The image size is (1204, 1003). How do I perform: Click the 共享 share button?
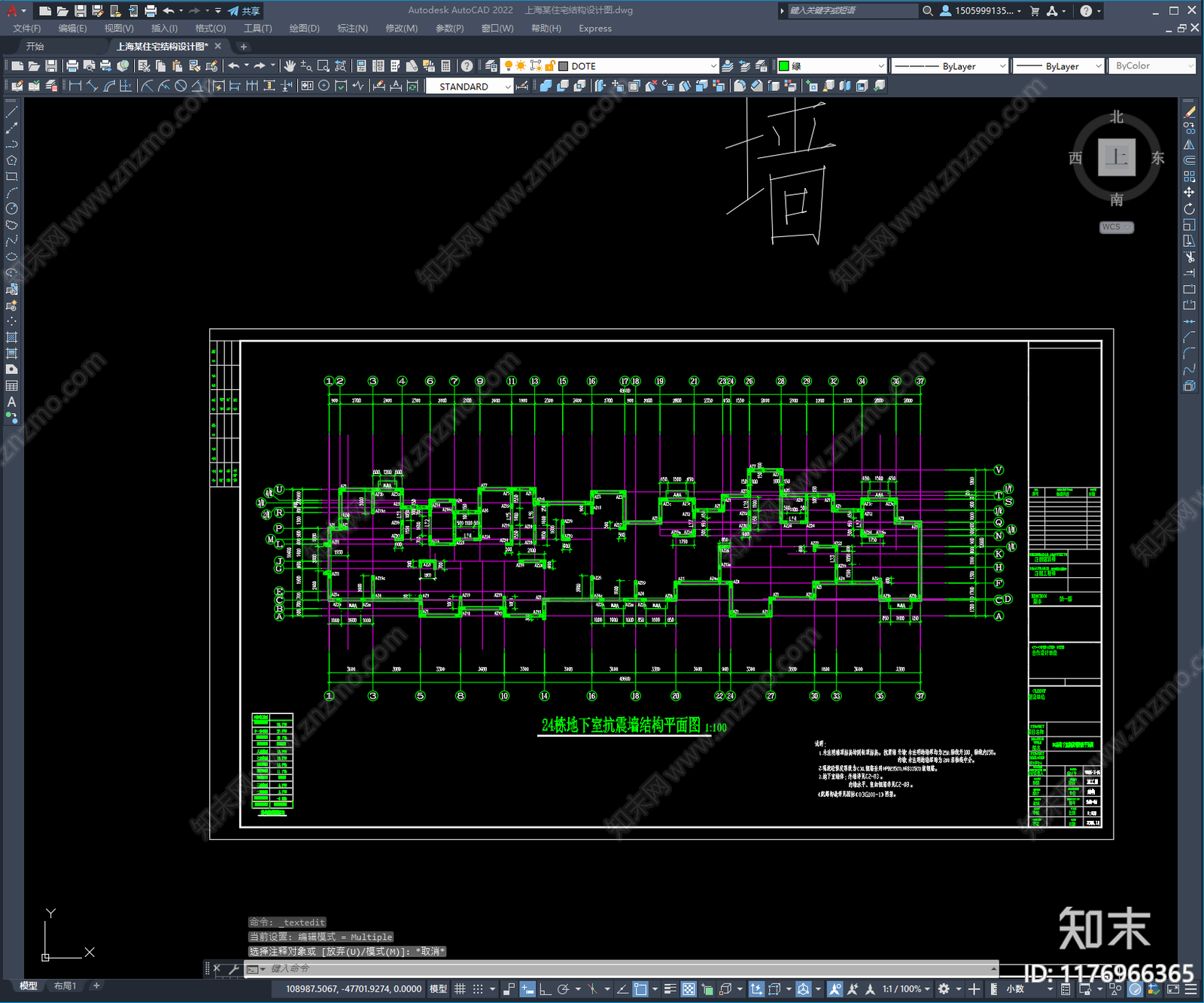(245, 11)
